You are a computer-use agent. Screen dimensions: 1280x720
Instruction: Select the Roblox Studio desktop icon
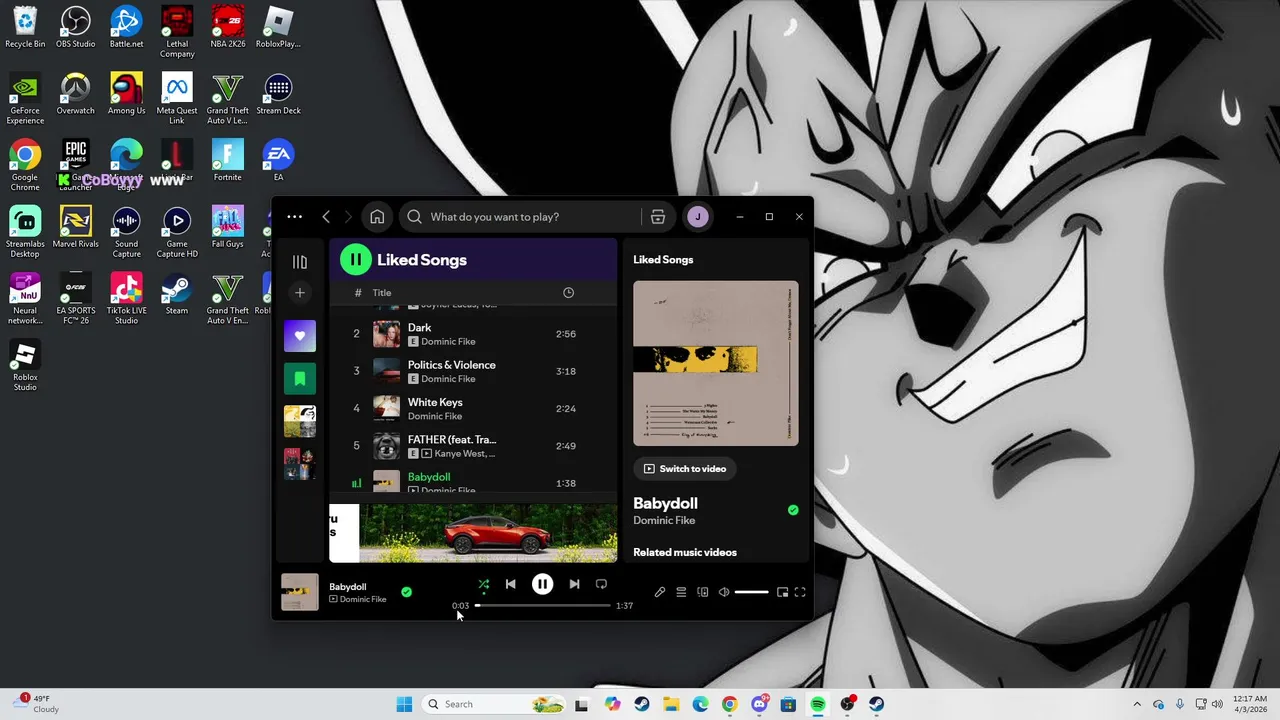[25, 366]
